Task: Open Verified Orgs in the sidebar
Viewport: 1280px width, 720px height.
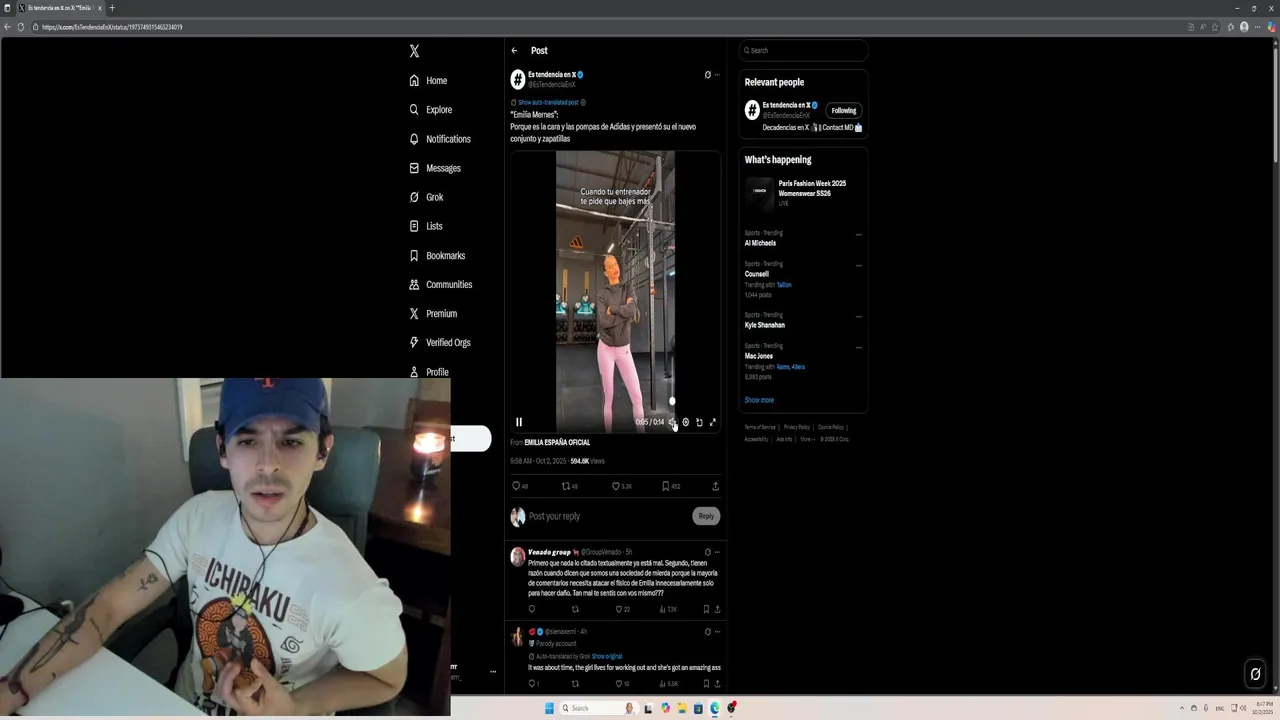Action: click(x=439, y=343)
